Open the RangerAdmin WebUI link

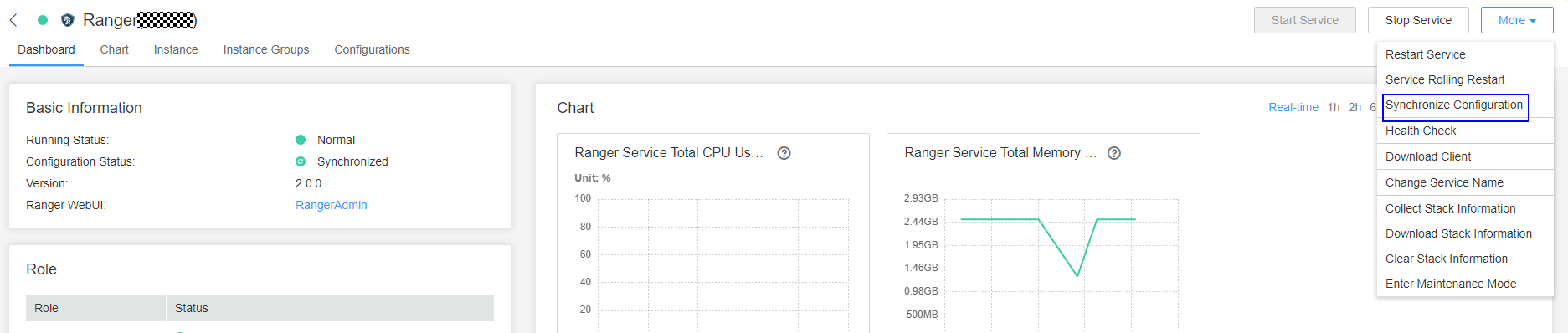(x=332, y=205)
